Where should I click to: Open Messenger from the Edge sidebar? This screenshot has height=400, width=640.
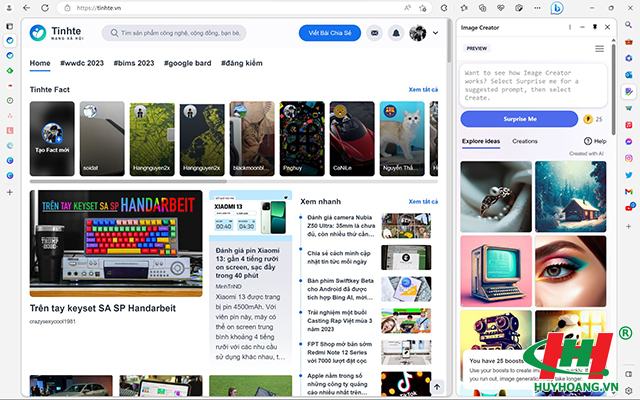coord(629,142)
